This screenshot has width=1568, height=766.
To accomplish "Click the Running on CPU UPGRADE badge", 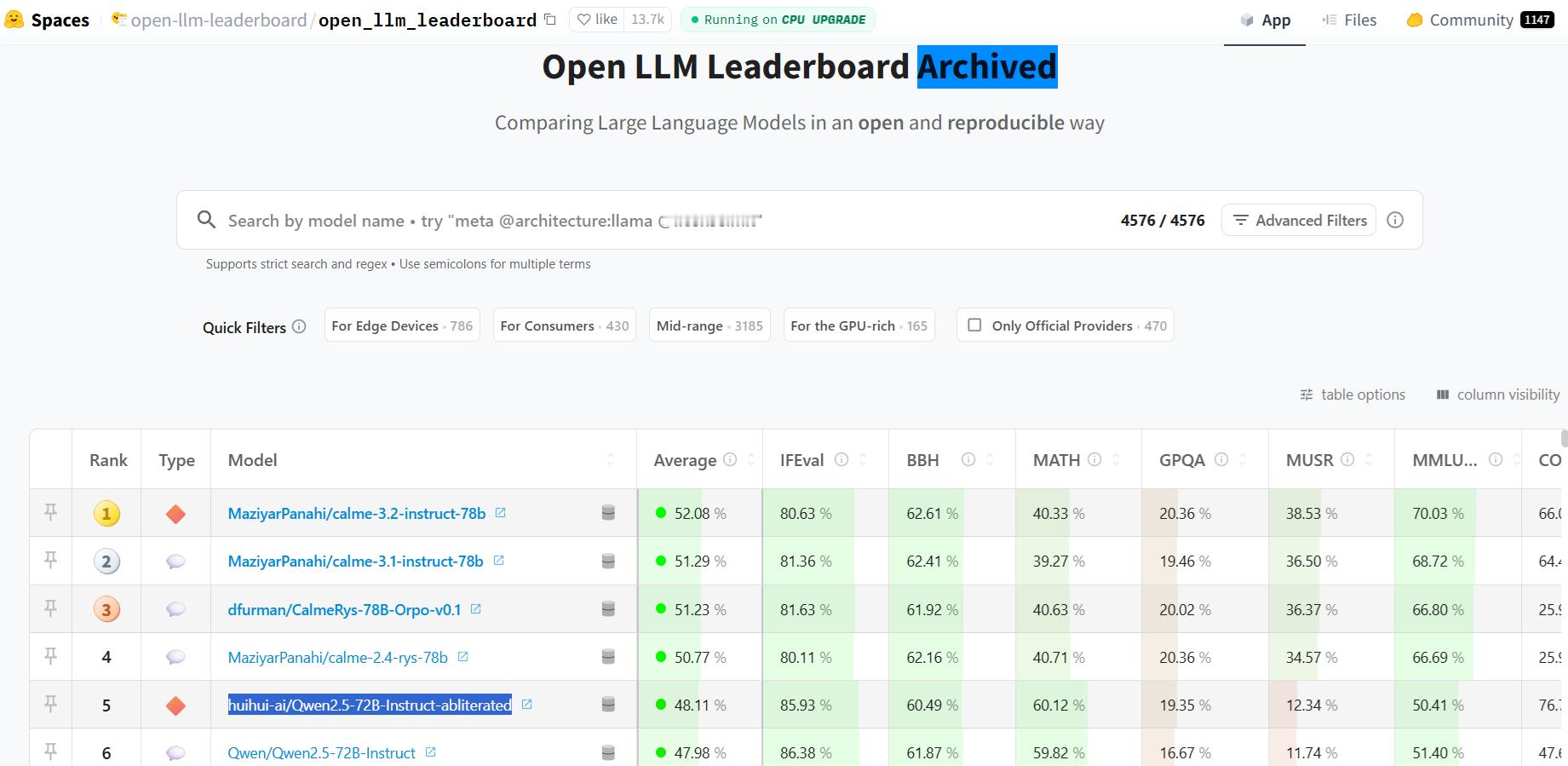I will (x=778, y=20).
